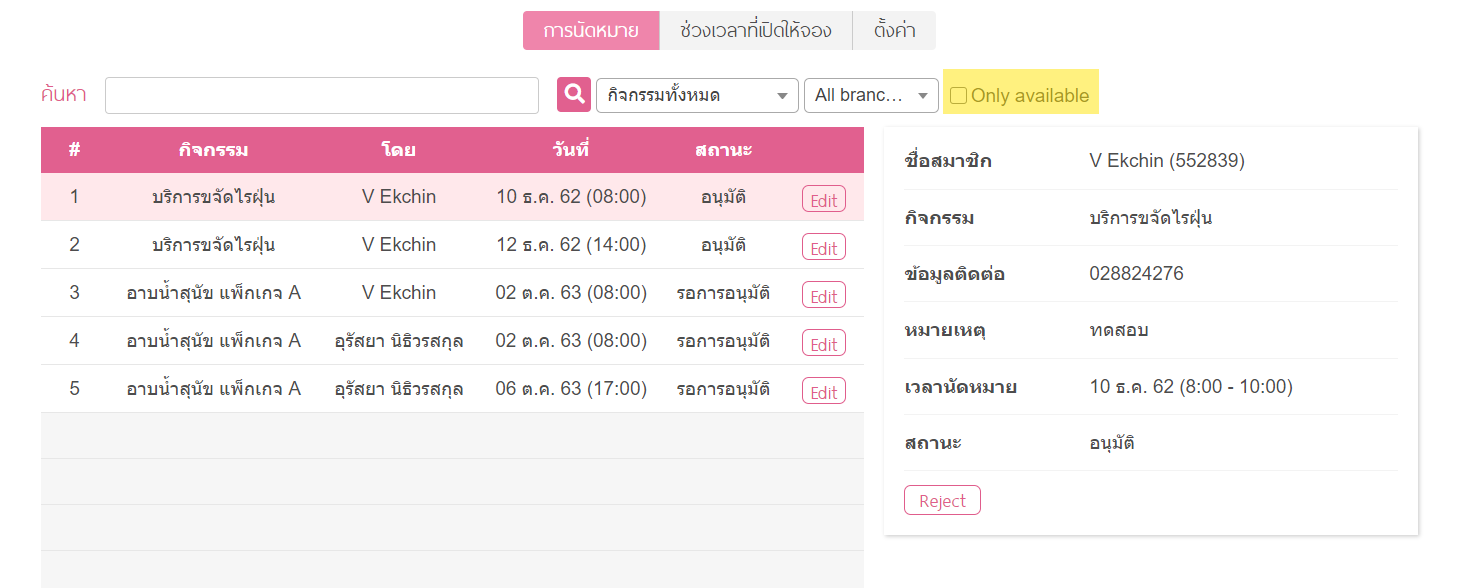Open the กิจกรรมทั้งหมด activity dropdown
This screenshot has height=588, width=1470.
[x=697, y=95]
